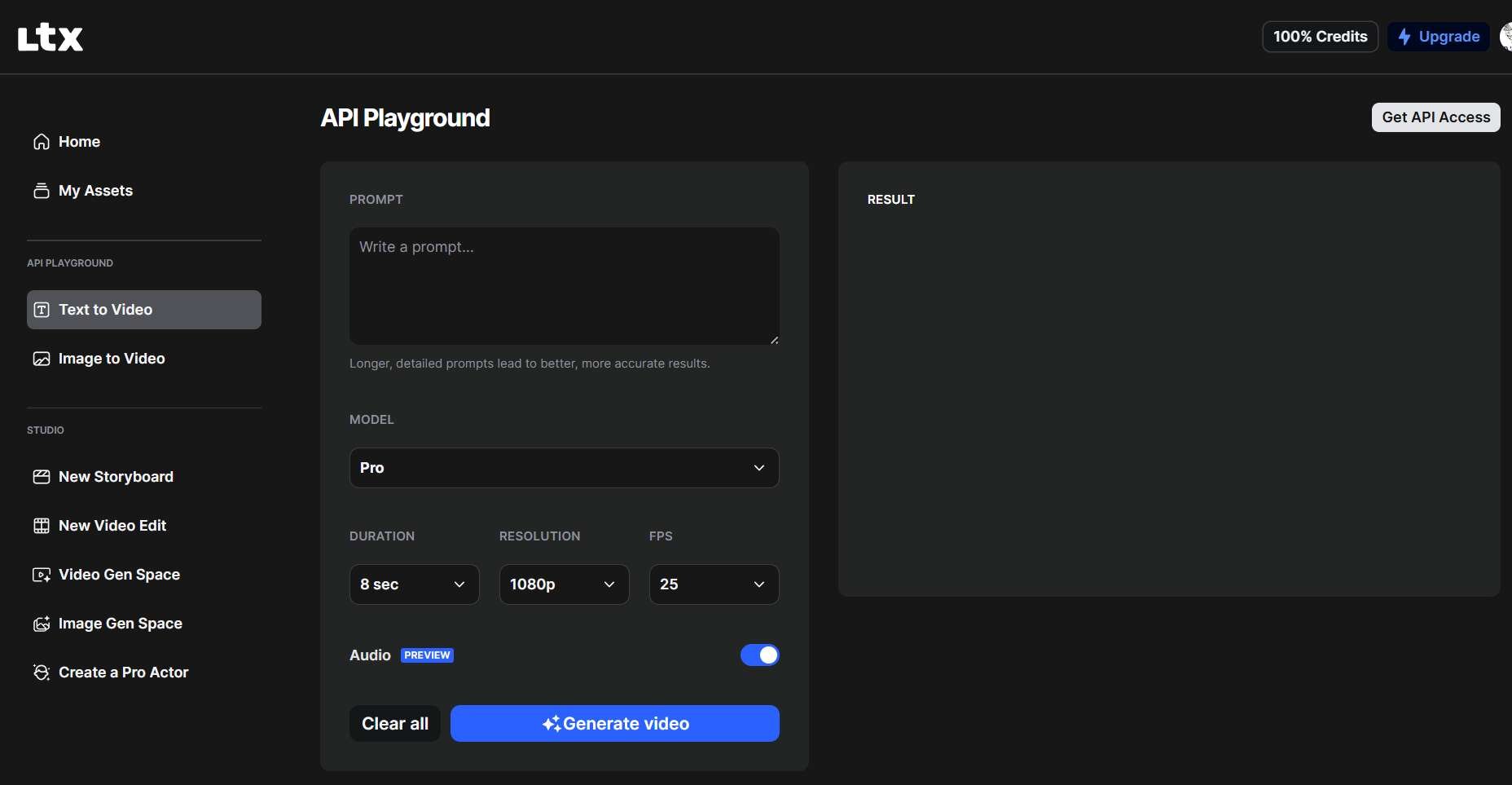
Task: Click into the prompt text area
Action: 564,285
